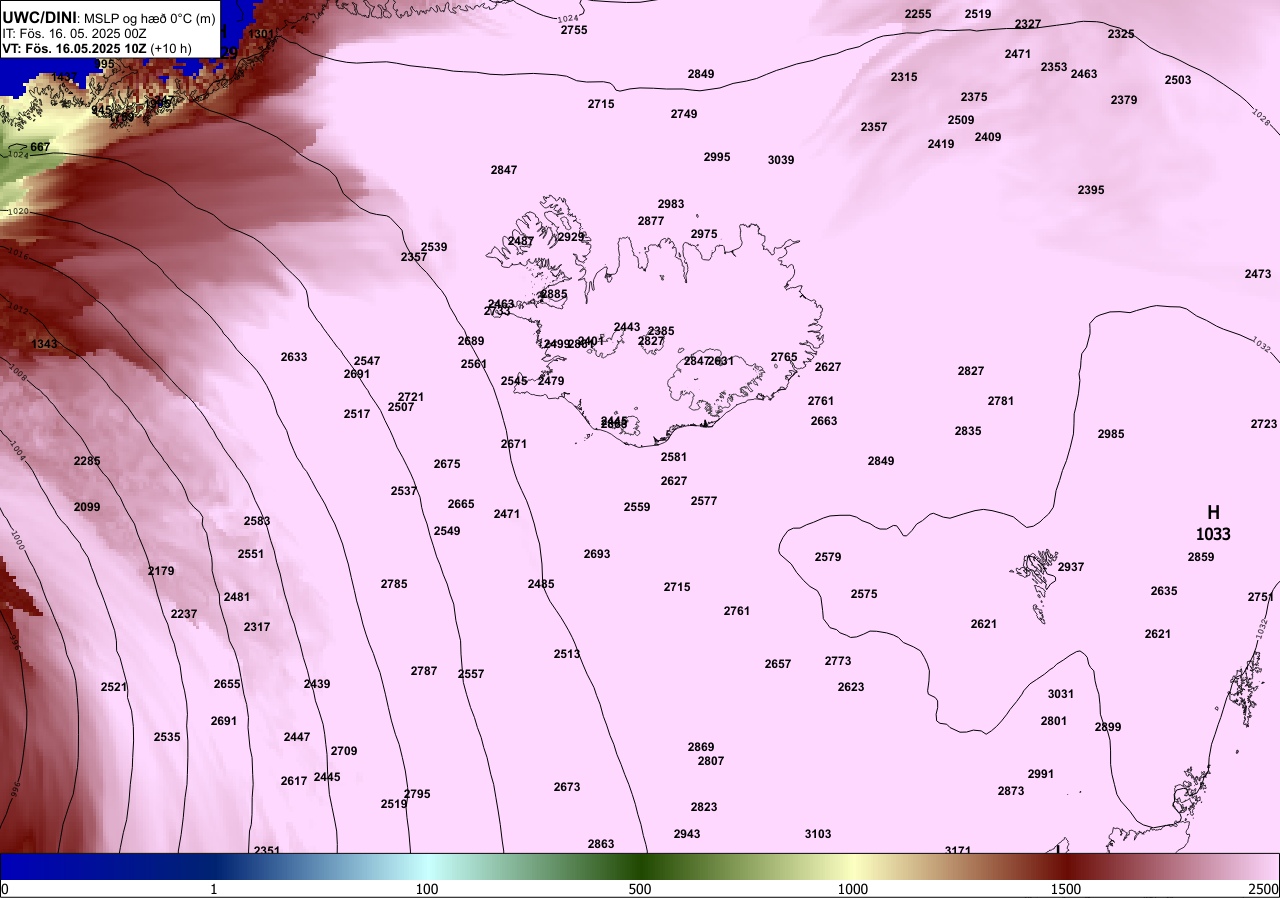Image resolution: width=1280 pixels, height=898 pixels.
Task: Click the 1343 value at the left edge
Action: 44,344
